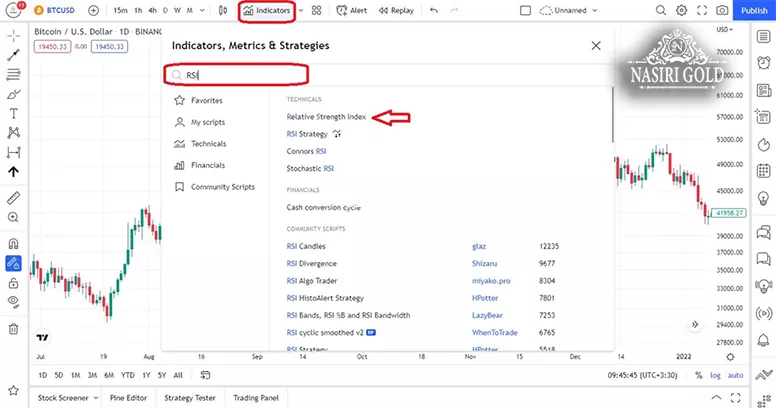Add the Stochastic RSI indicator
Image resolution: width=776 pixels, height=408 pixels.
coord(310,169)
